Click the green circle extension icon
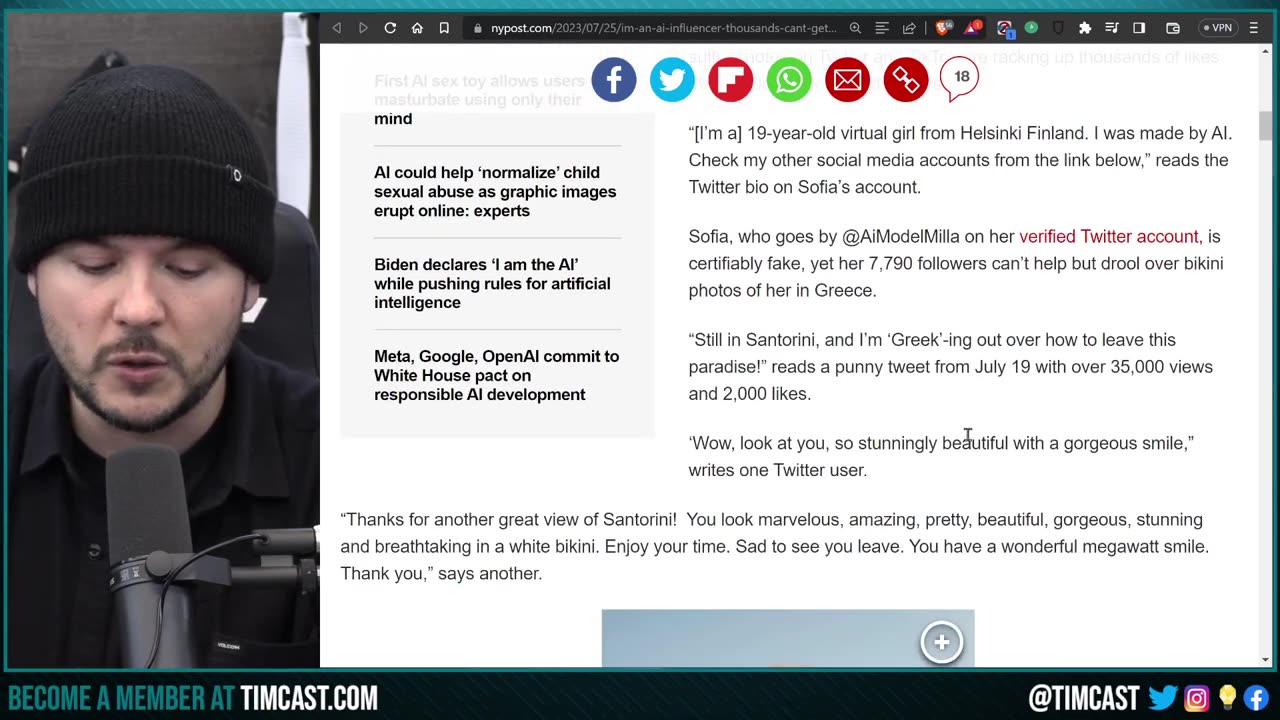The width and height of the screenshot is (1280, 720). click(x=1031, y=28)
